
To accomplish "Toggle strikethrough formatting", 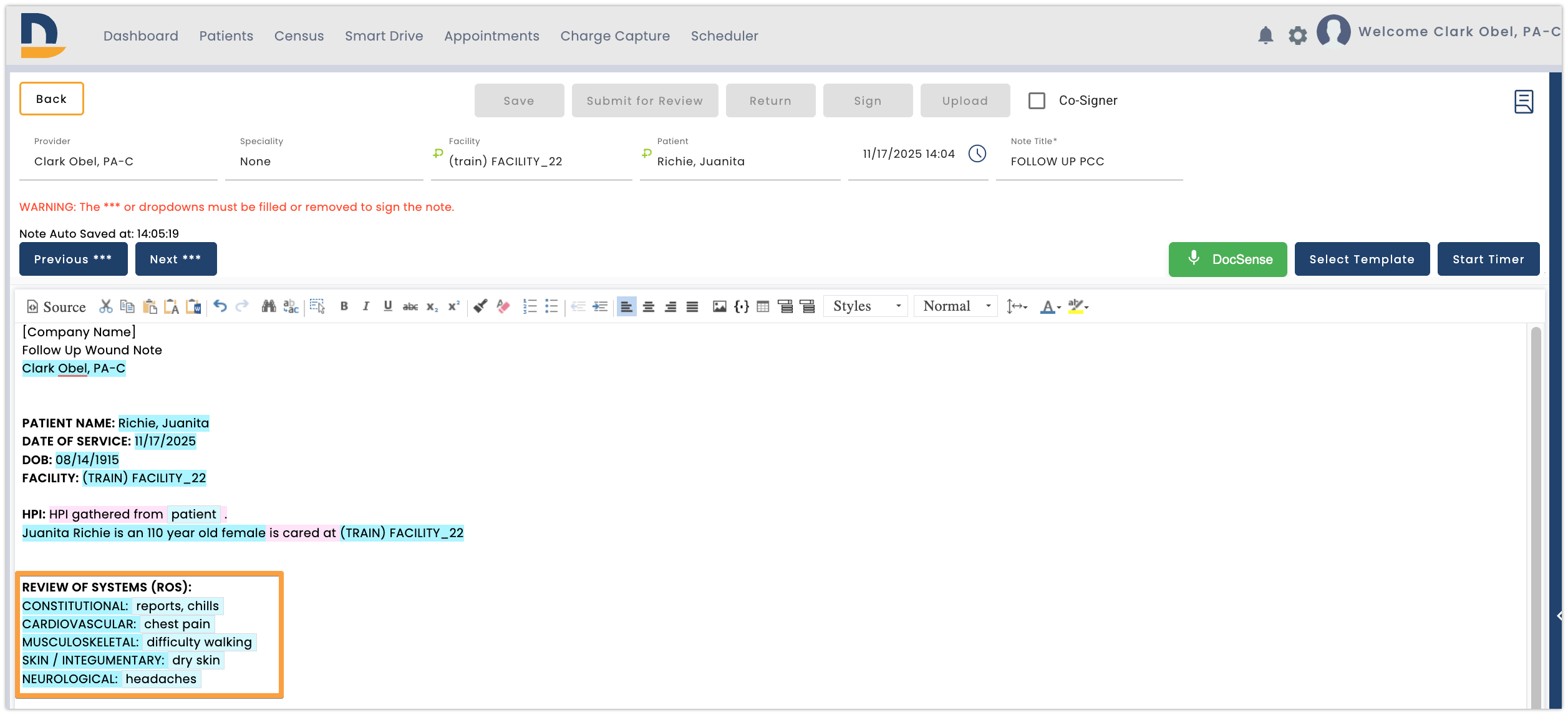I will 410,306.
